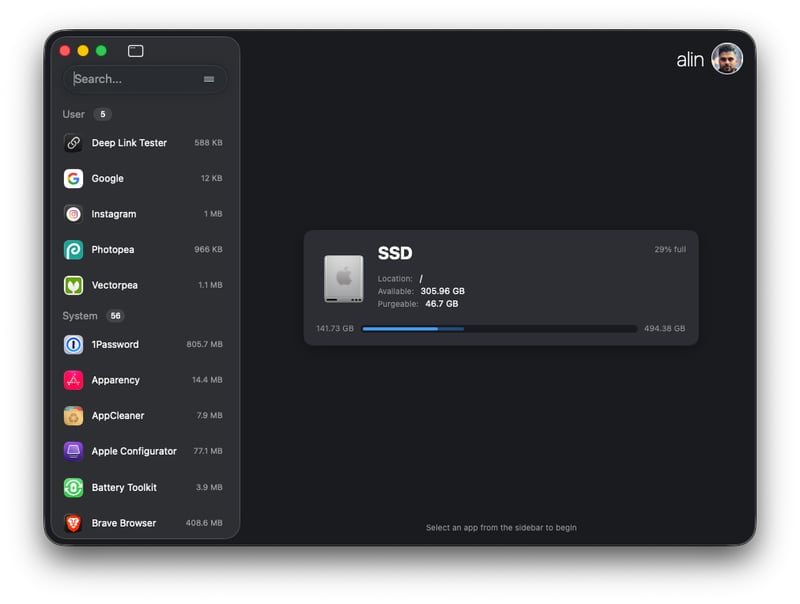Select the Deep Link Tester entry
This screenshot has width=800, height=604.
point(128,143)
